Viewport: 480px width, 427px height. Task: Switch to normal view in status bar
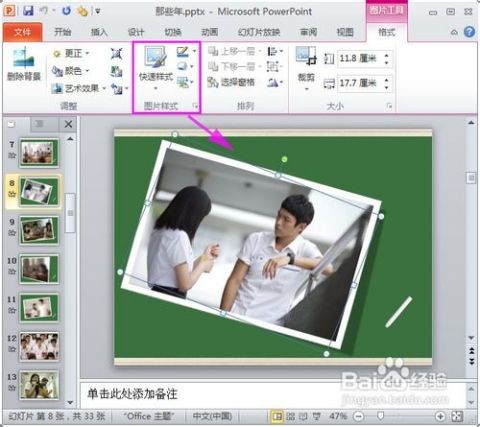[276, 416]
